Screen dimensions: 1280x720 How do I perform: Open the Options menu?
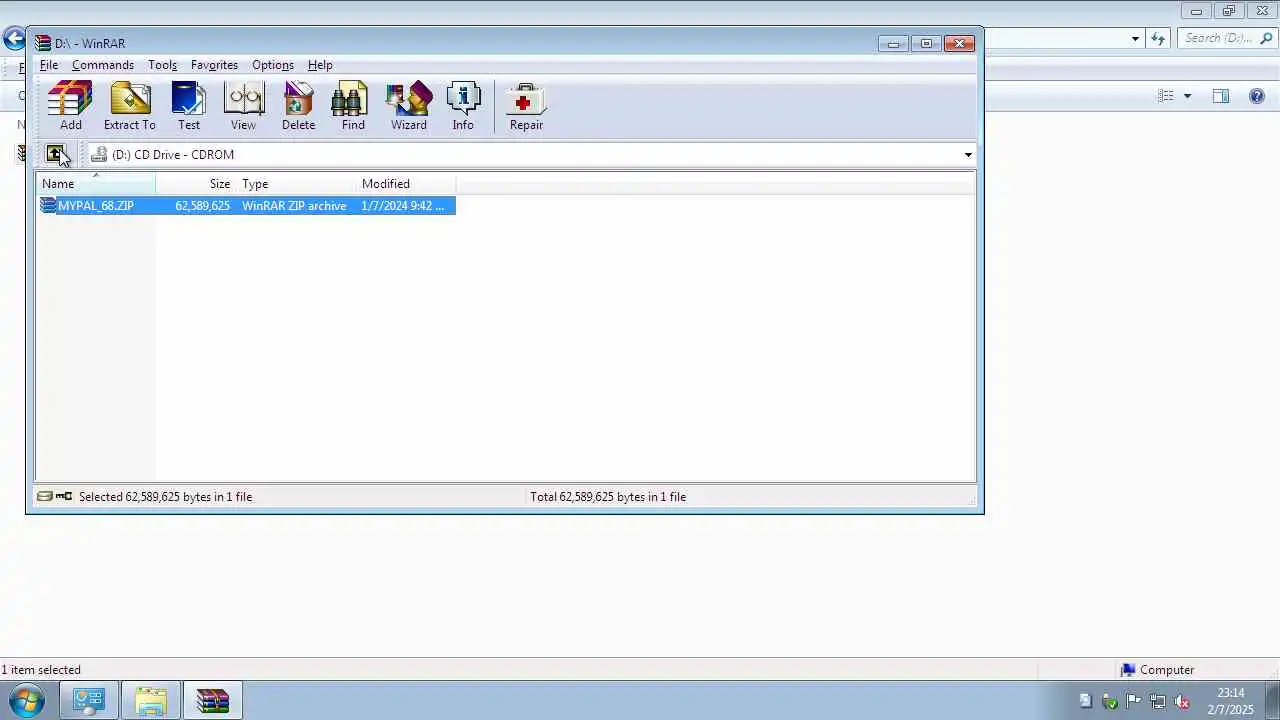tap(273, 65)
